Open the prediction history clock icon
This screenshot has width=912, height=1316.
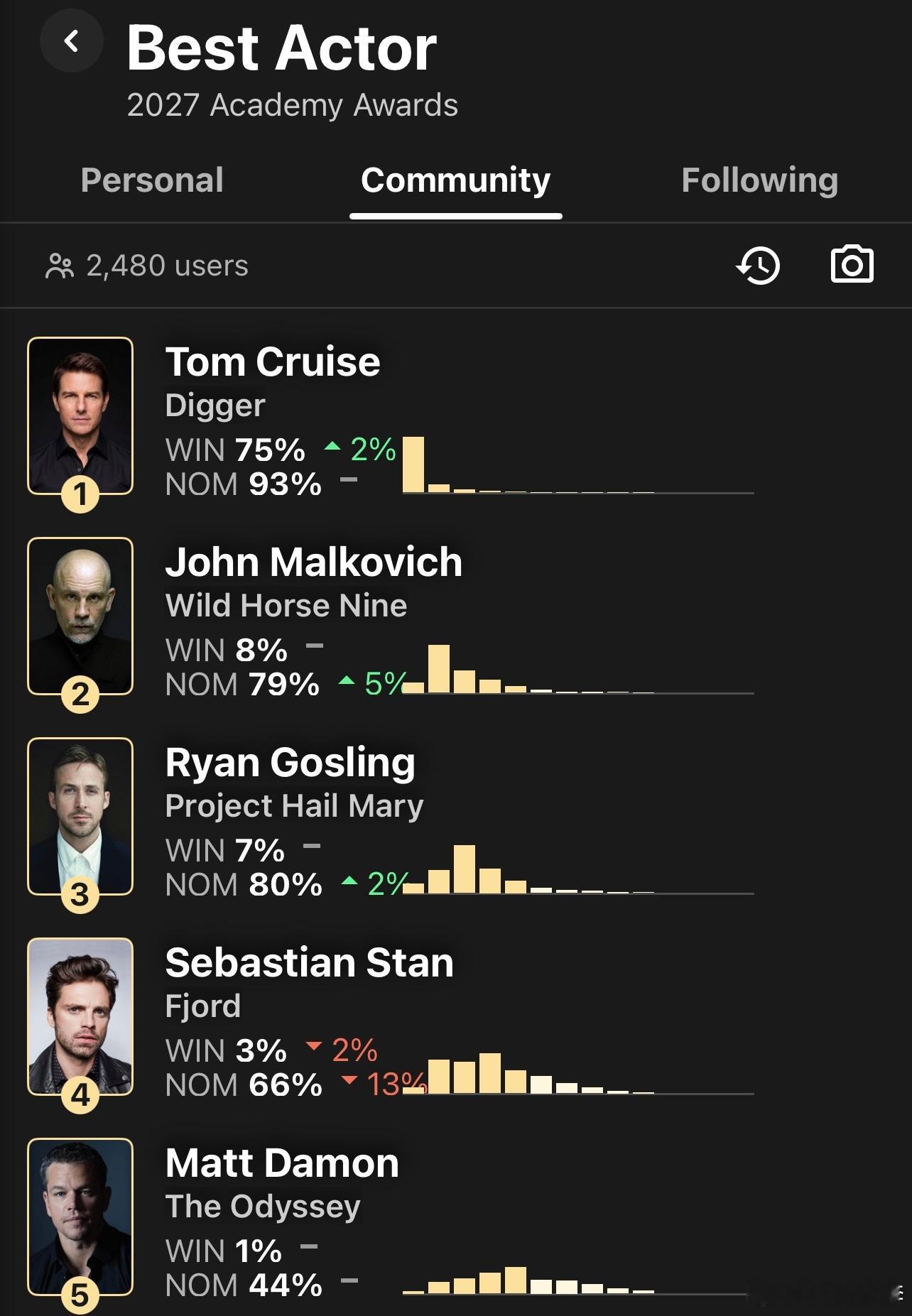(x=758, y=266)
